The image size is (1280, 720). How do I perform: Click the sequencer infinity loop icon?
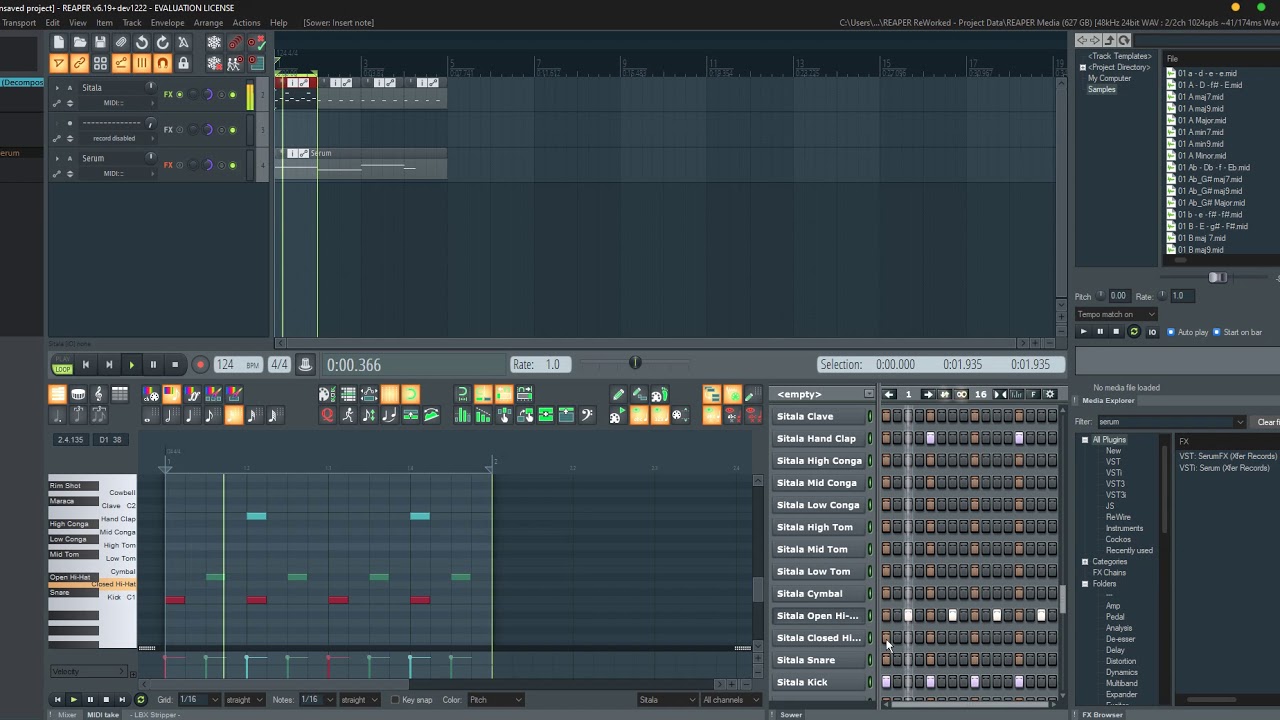[962, 394]
